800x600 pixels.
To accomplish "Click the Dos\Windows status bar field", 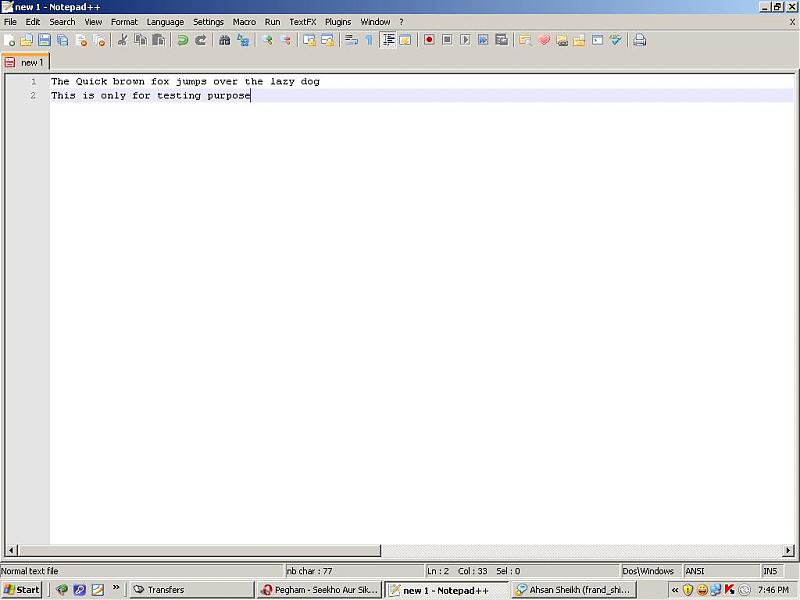I will [x=651, y=571].
